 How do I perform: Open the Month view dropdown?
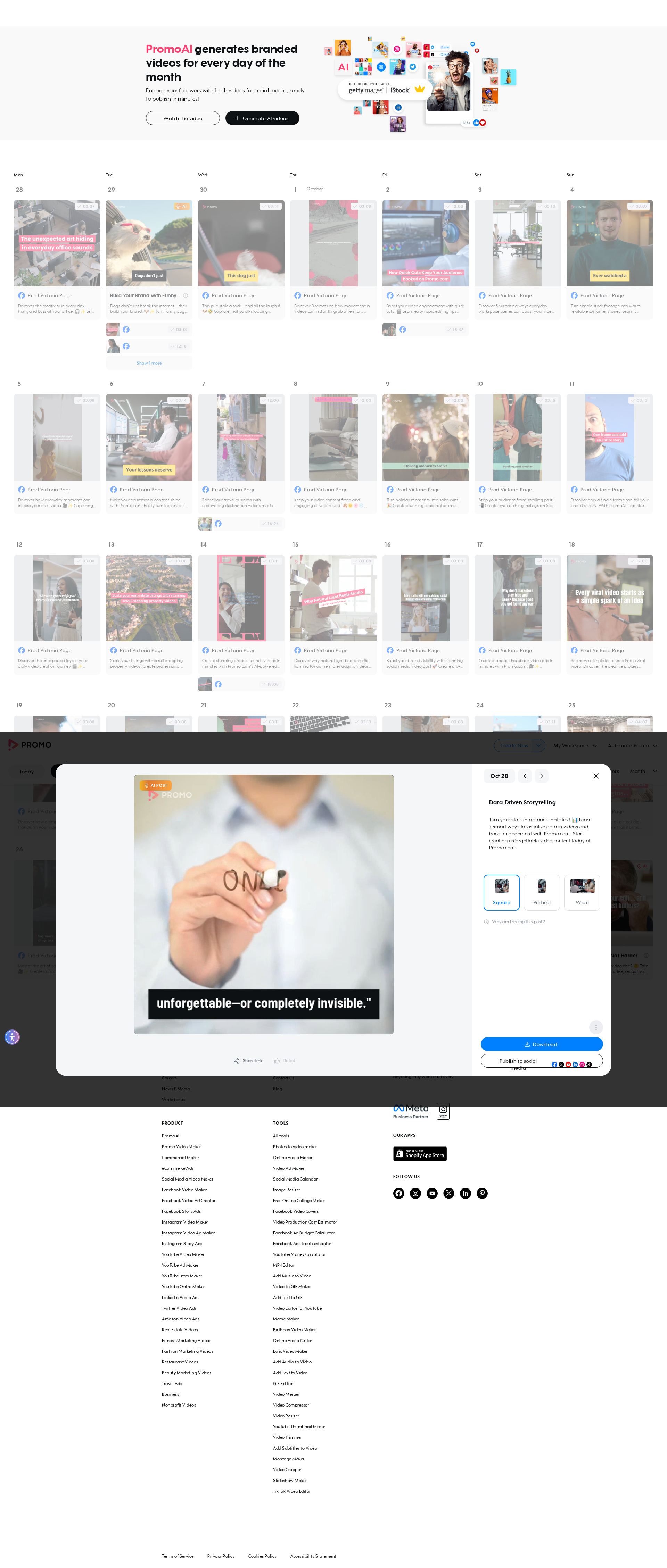point(643,771)
